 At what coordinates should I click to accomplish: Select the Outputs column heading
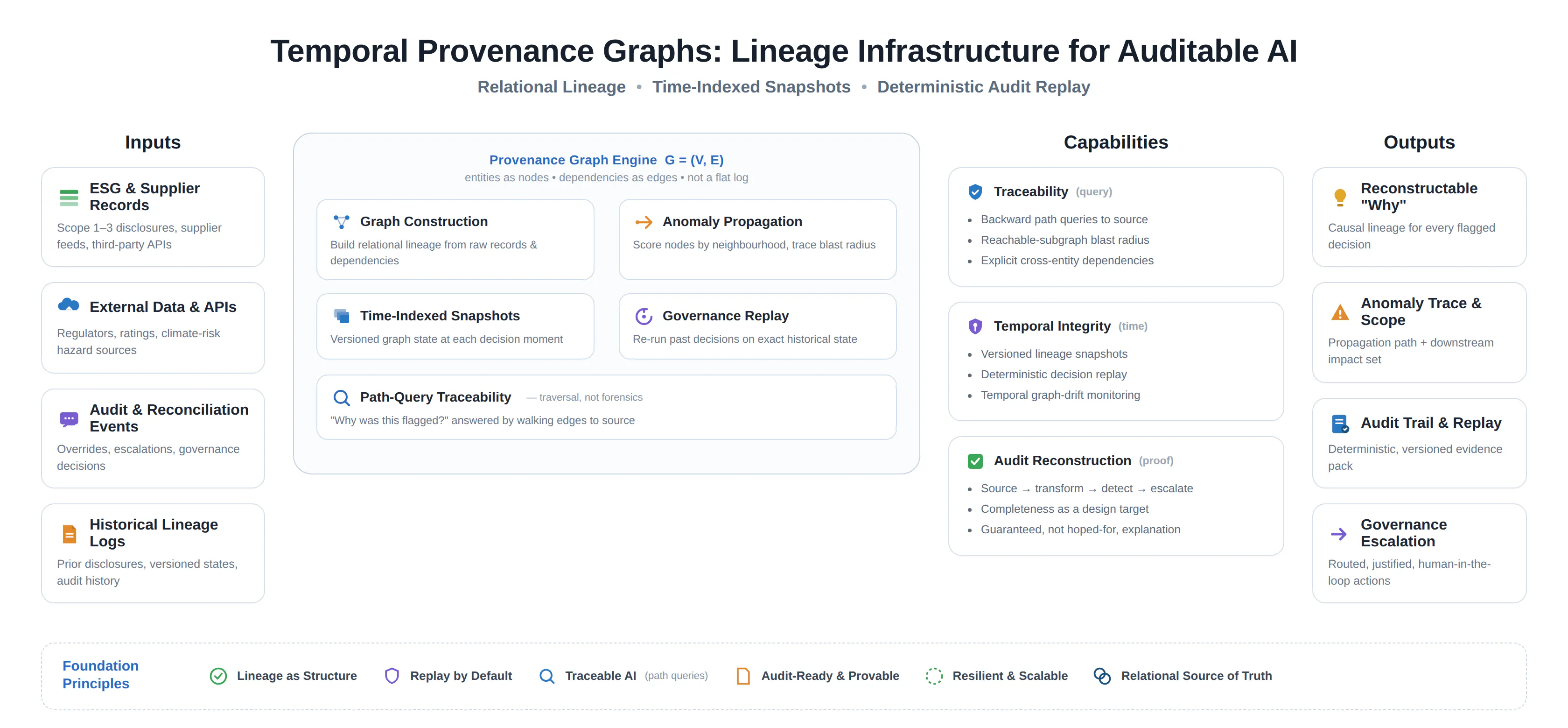click(x=1419, y=142)
